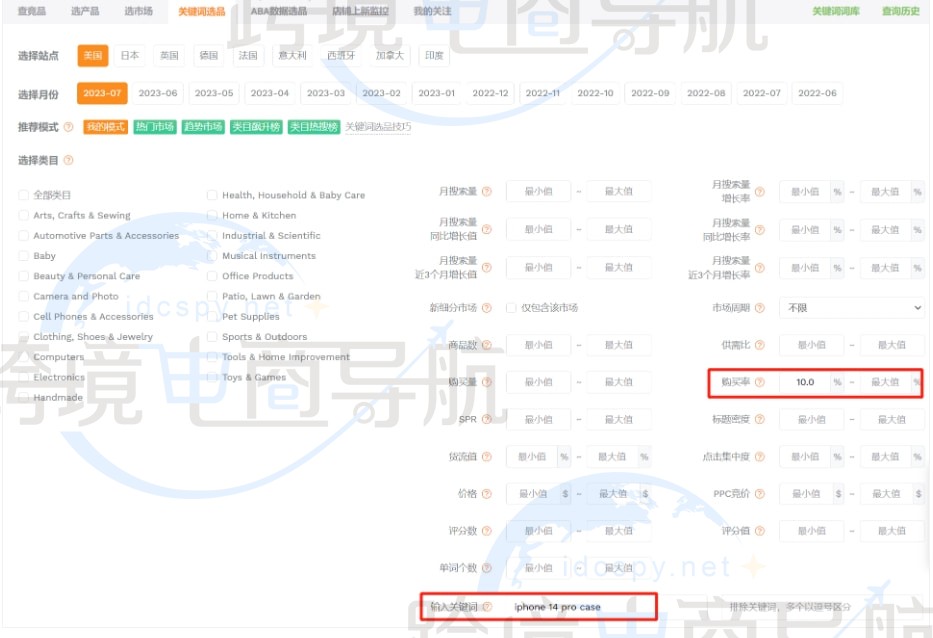This screenshot has width=933, height=638.
Task: Enable the Pet Supplies category
Action: tap(211, 316)
